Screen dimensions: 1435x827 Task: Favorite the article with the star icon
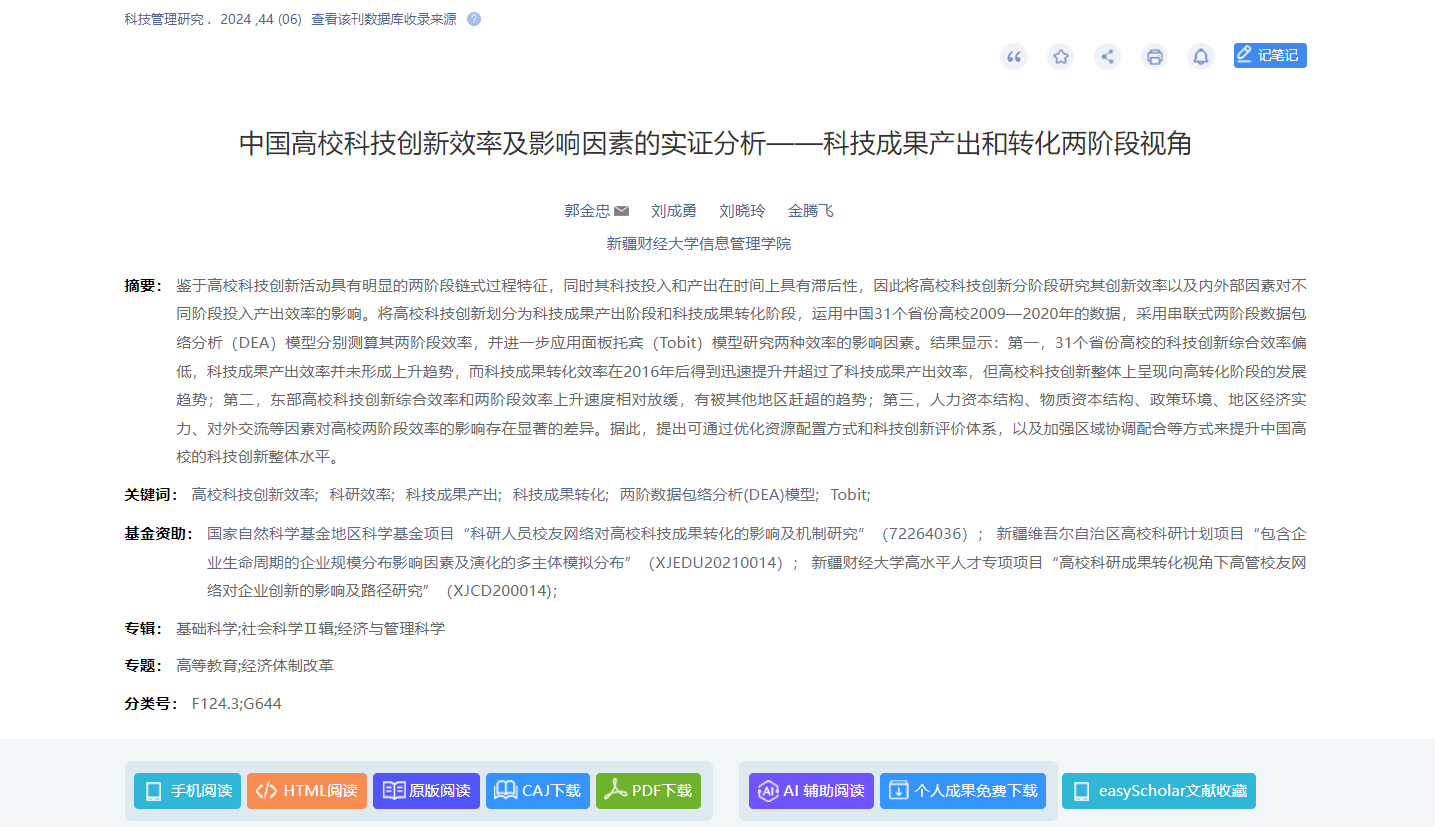click(1060, 57)
